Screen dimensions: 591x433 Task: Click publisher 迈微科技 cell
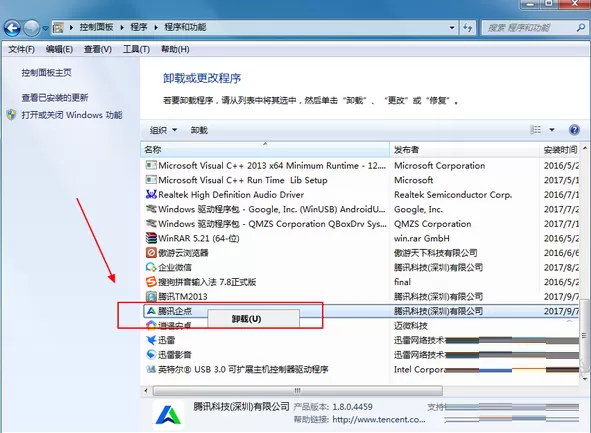(411, 326)
